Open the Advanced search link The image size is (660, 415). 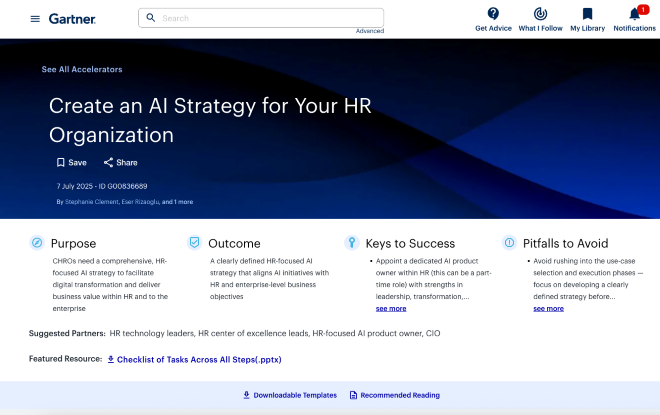[x=369, y=31]
